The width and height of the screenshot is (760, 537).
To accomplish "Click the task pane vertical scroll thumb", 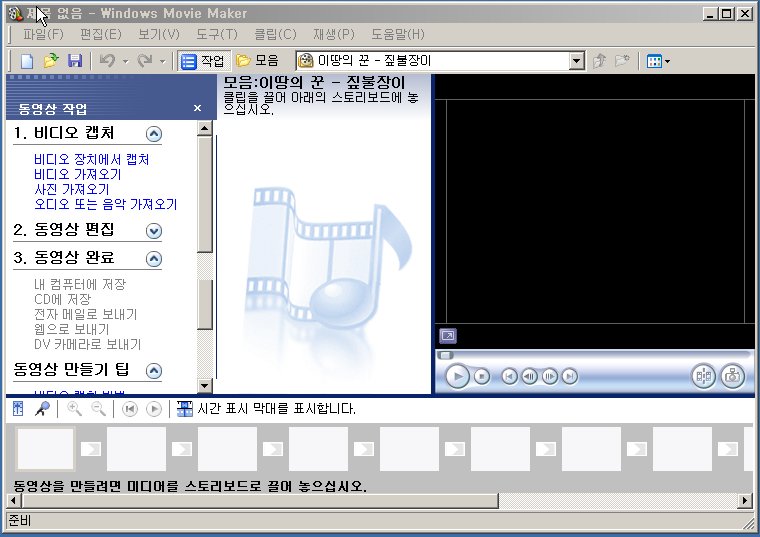I will tap(205, 194).
